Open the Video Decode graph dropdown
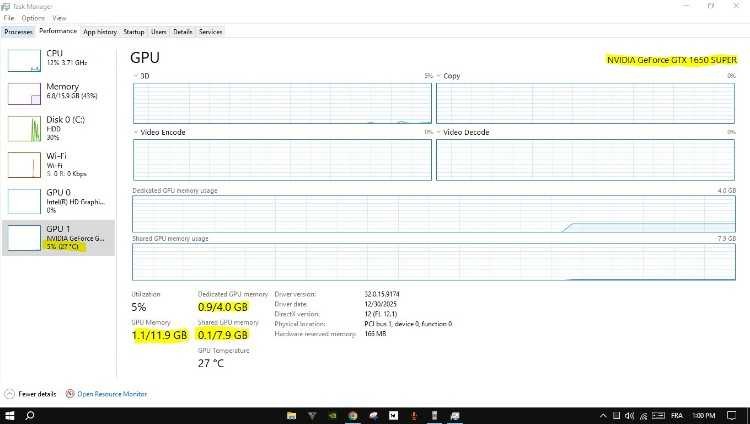The image size is (750, 424). pos(439,132)
